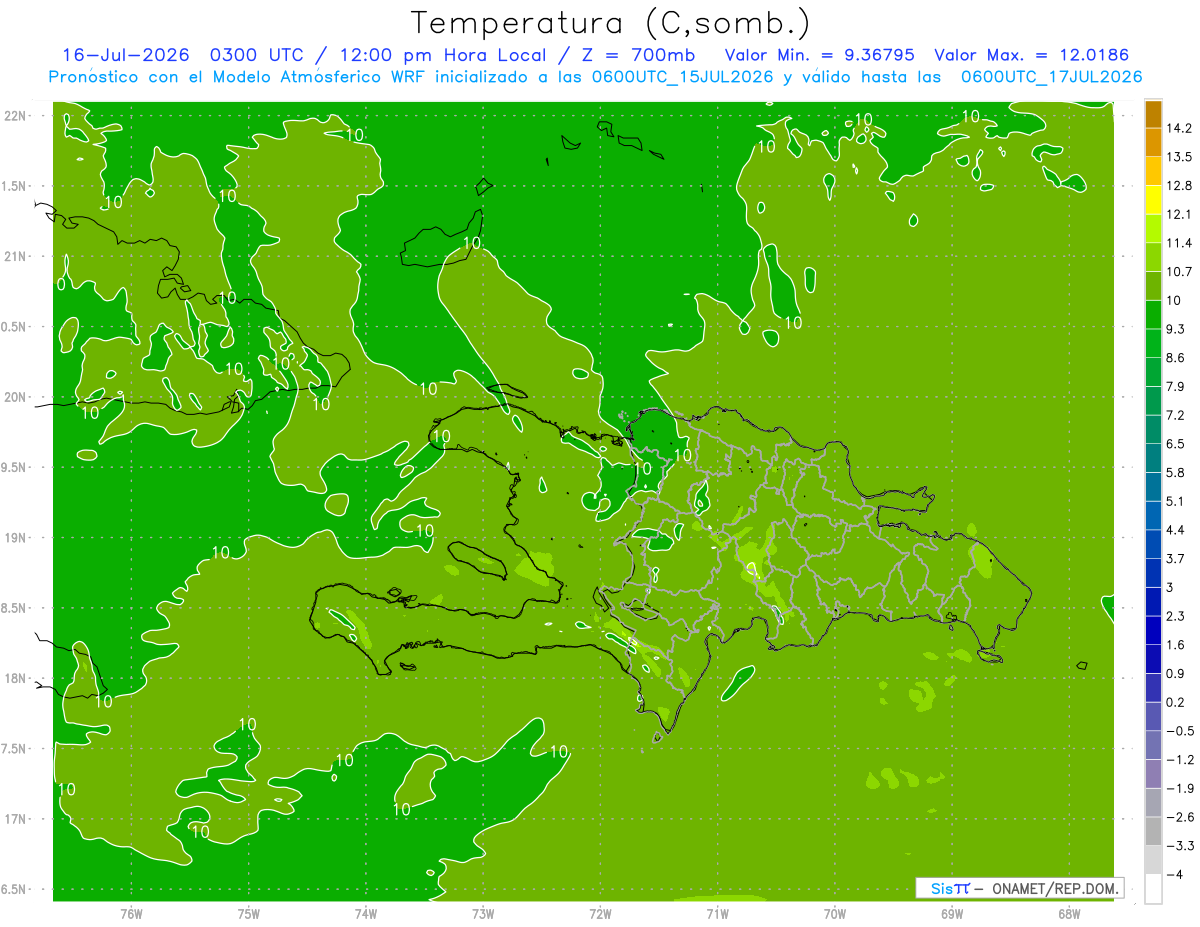Click the yellow colorbar segment between 12.8 and 12.1

[1153, 200]
